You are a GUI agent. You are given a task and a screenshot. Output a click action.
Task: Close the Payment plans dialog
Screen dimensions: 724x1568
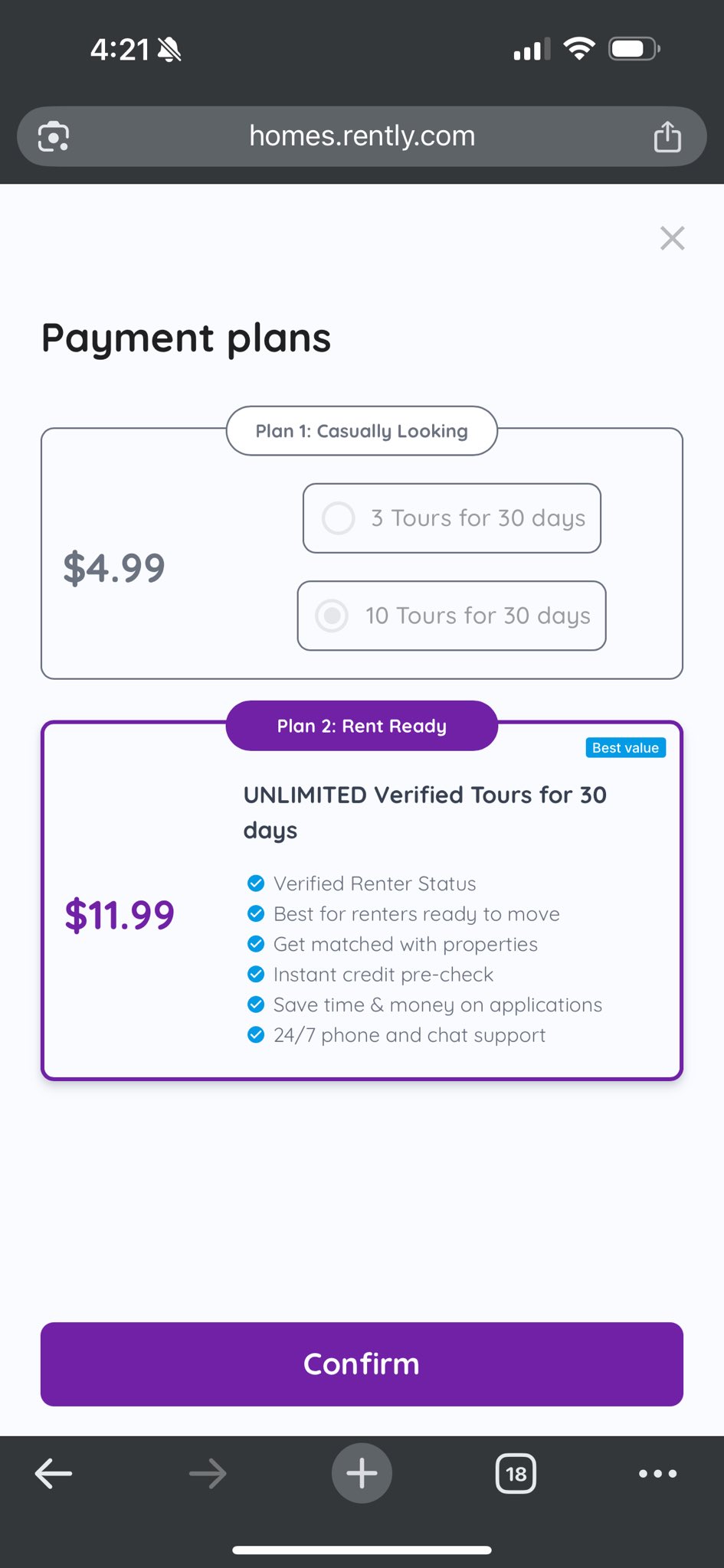pos(672,238)
